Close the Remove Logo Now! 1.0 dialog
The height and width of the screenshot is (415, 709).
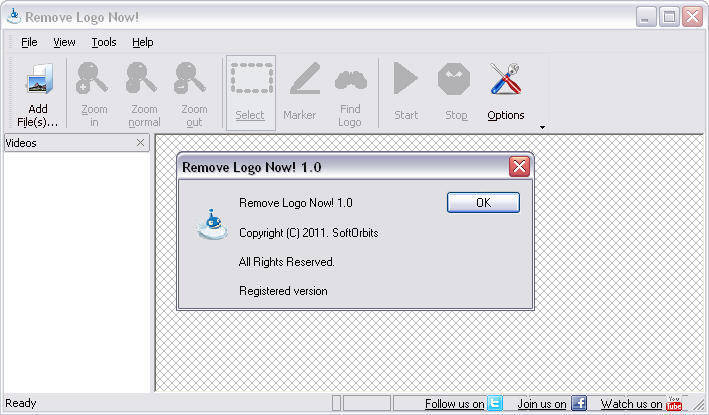tap(519, 167)
